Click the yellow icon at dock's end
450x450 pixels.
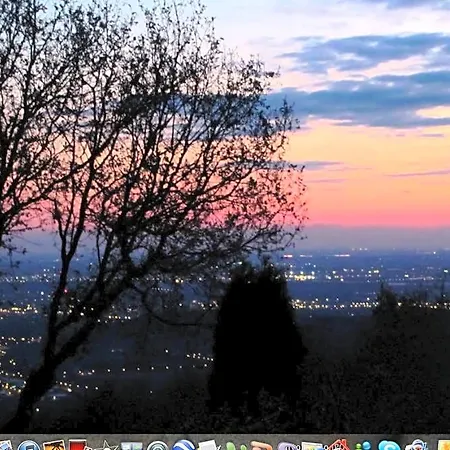[444, 445]
